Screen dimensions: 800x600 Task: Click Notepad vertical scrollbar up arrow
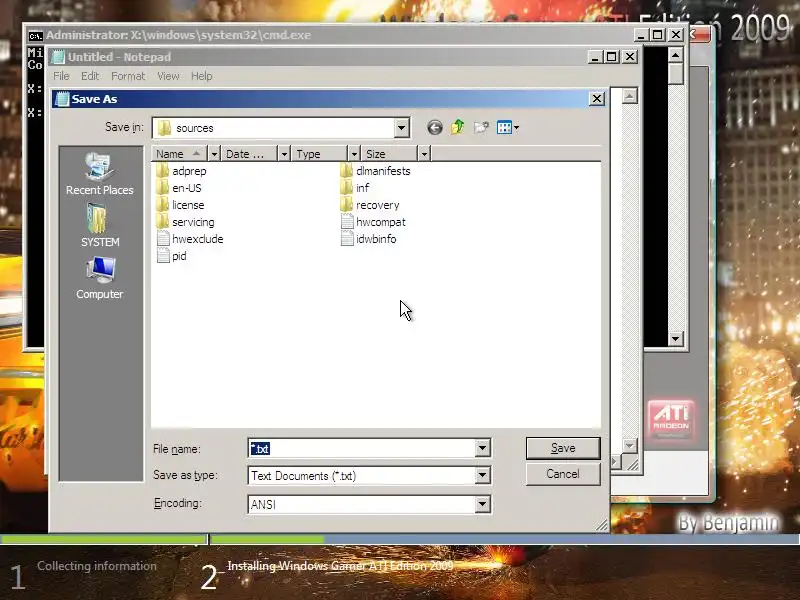[x=630, y=96]
